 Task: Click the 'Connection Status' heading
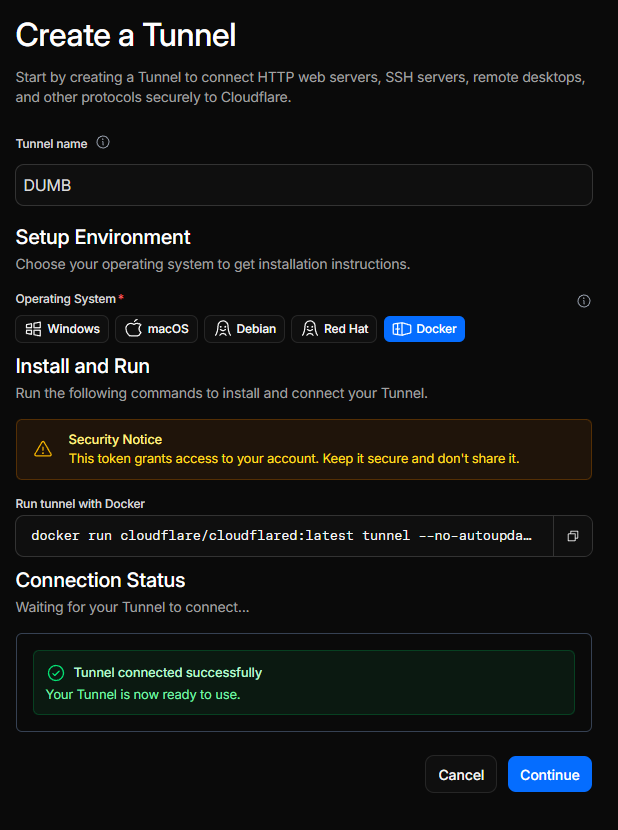pos(100,580)
